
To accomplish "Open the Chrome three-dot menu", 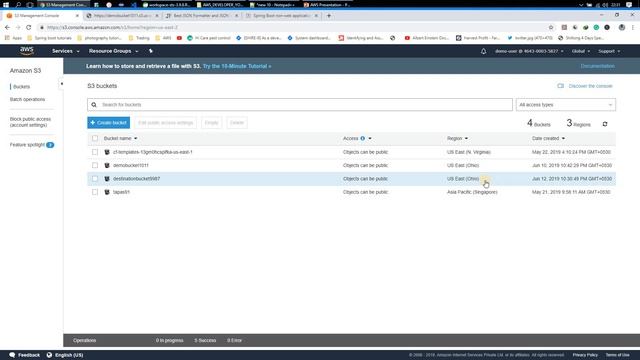I will pos(633,27).
